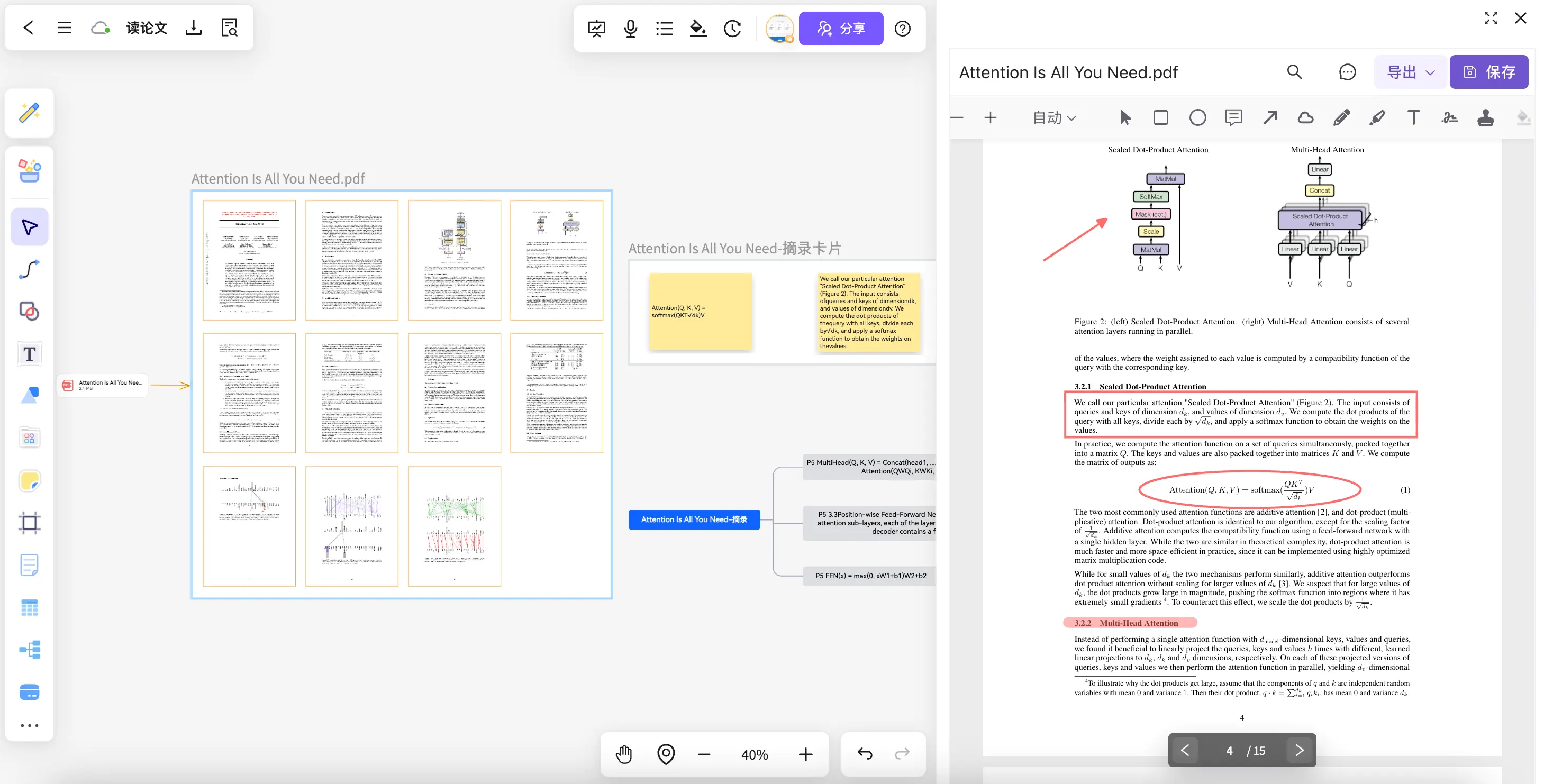Screen dimensions: 1544x784
Task: Select the Text tool in the sidebar
Action: (30, 353)
